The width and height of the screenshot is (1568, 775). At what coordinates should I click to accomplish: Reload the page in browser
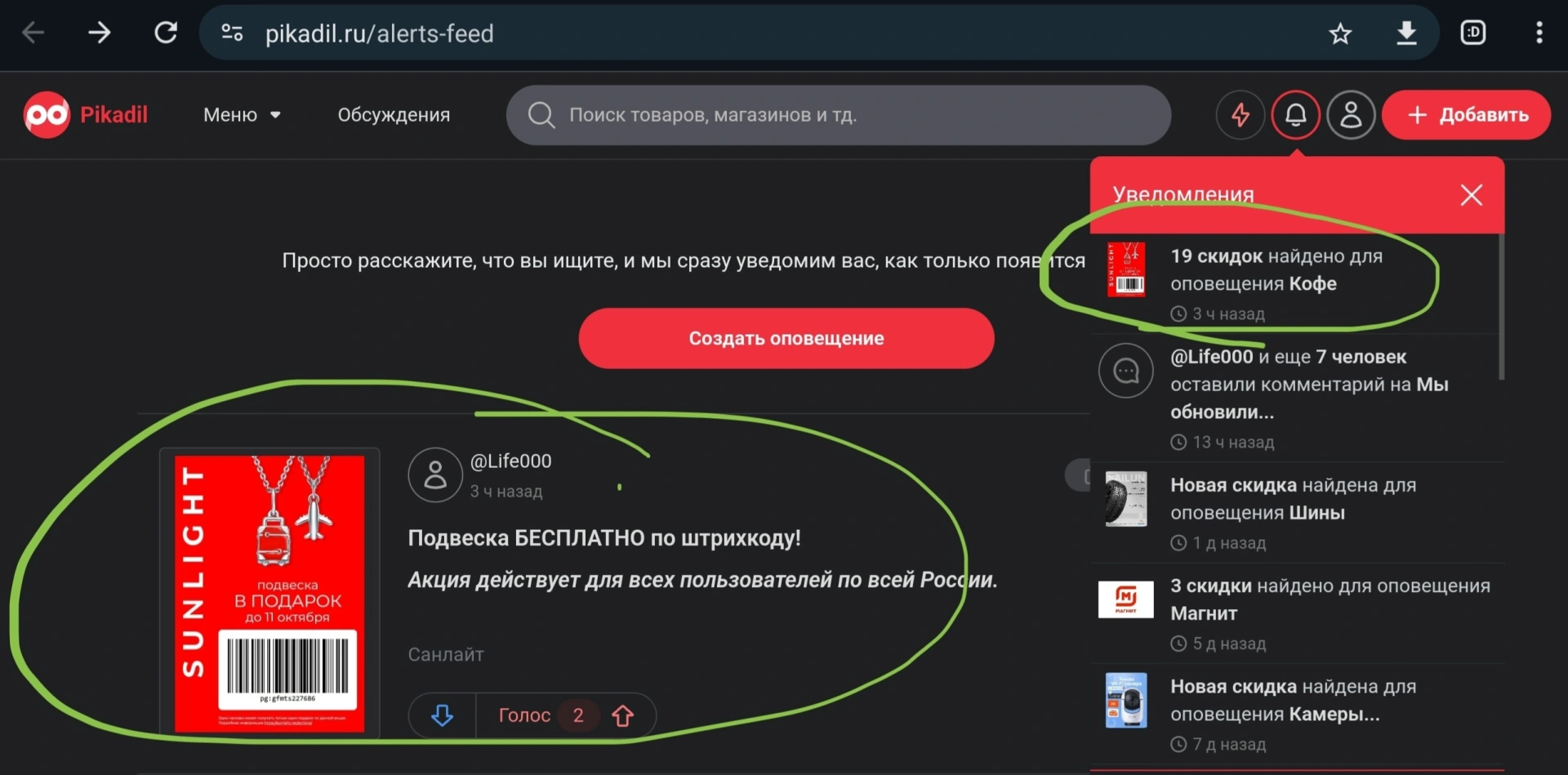pos(166,33)
